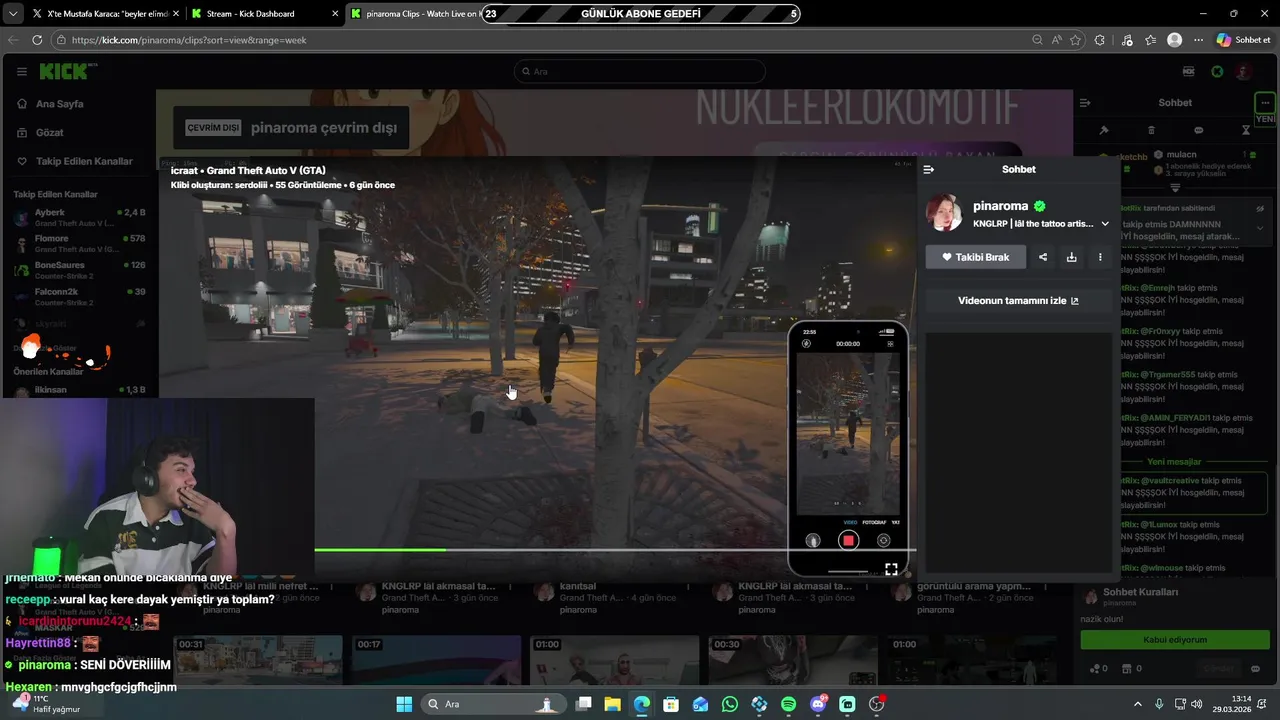Open Flomore channel in followed list
This screenshot has height=720, width=1280.
click(x=78, y=243)
